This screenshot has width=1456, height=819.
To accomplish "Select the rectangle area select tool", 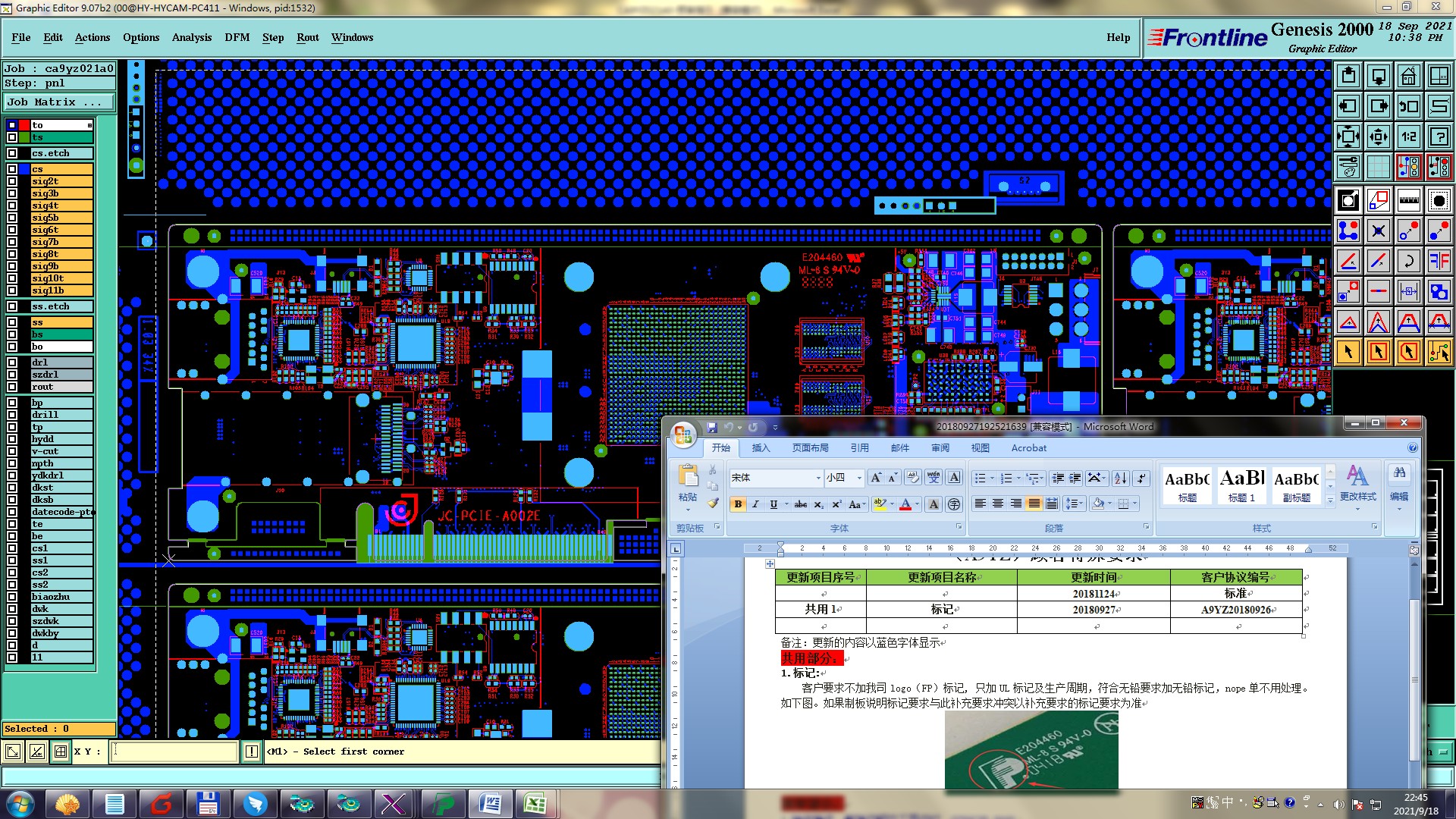I will (1379, 352).
